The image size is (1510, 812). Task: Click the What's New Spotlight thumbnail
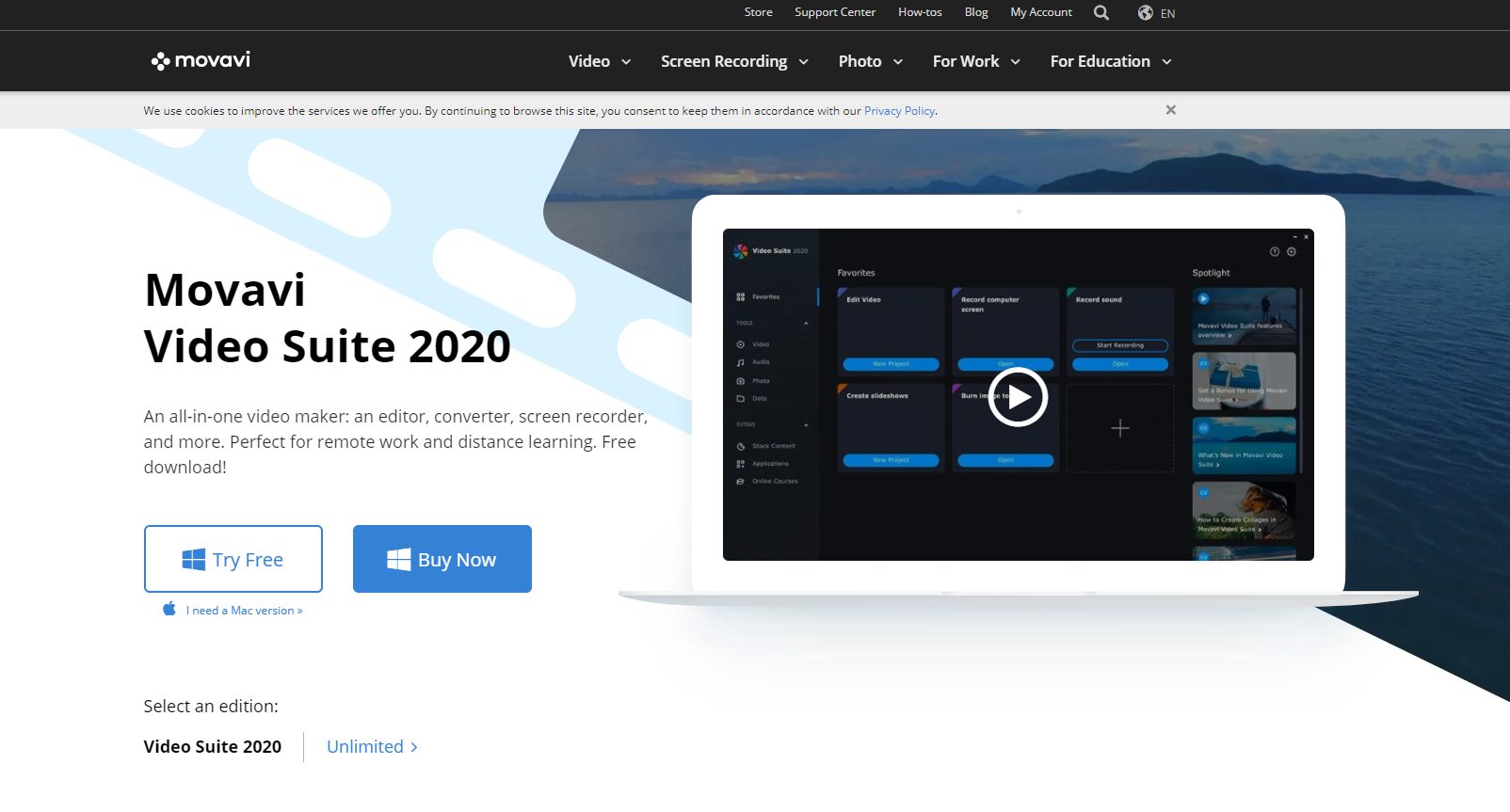[1244, 445]
